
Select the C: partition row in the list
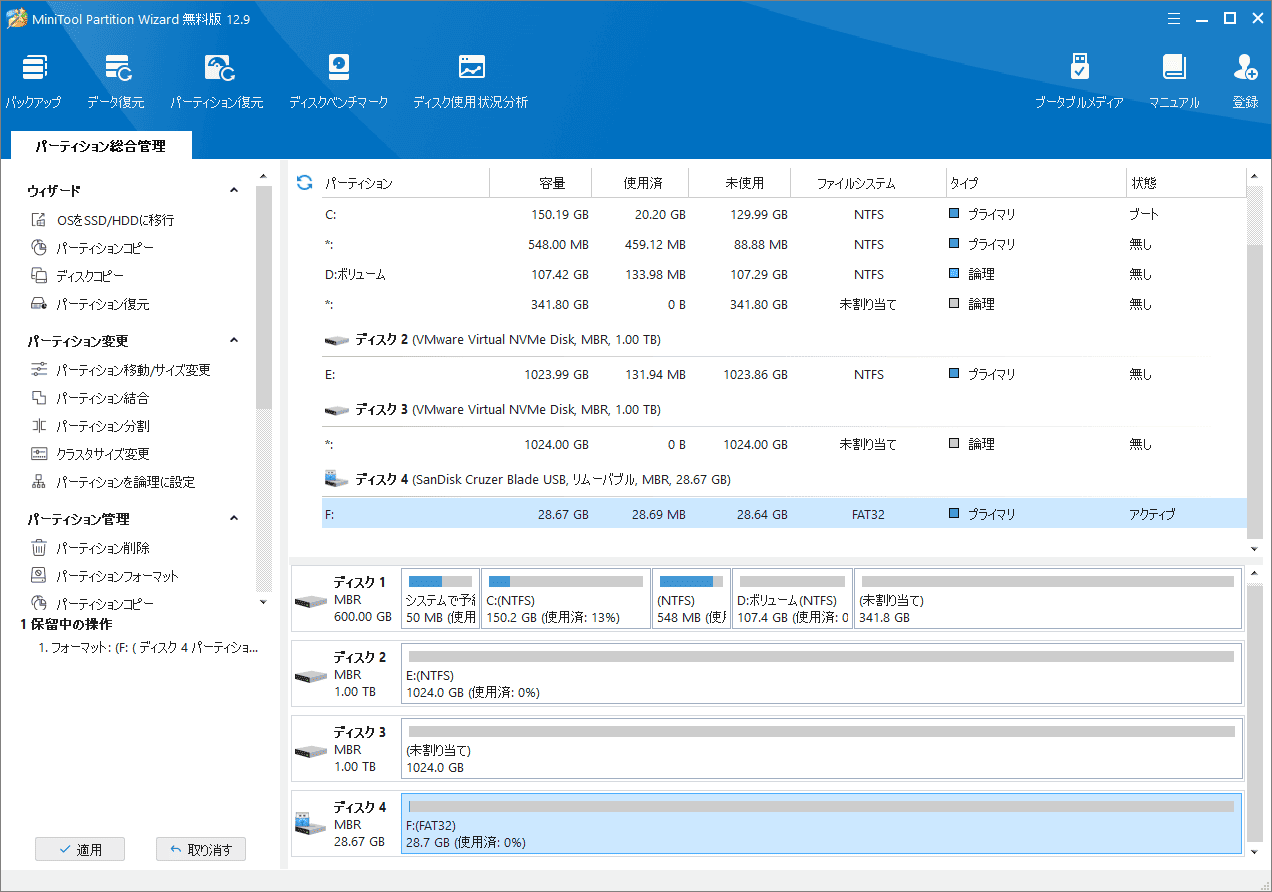[784, 214]
